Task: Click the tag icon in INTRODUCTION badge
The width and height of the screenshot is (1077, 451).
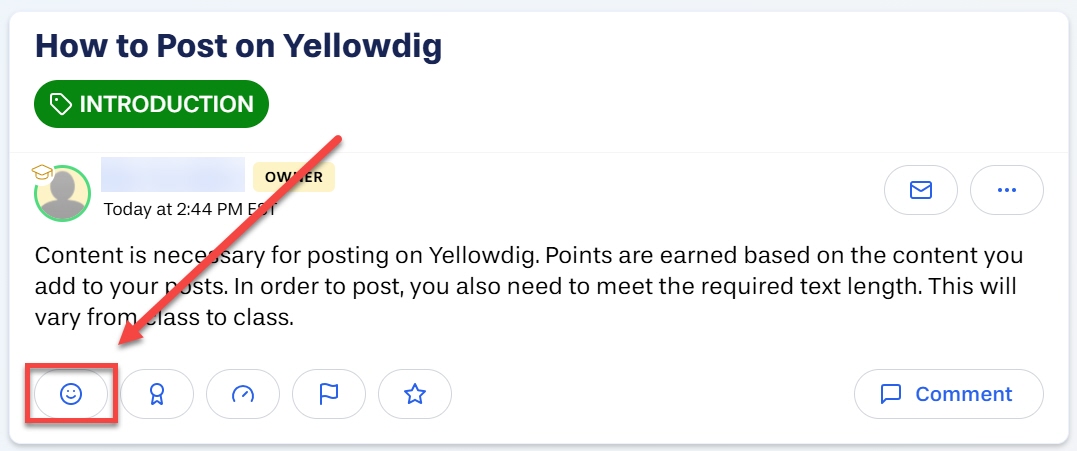Action: click(61, 104)
